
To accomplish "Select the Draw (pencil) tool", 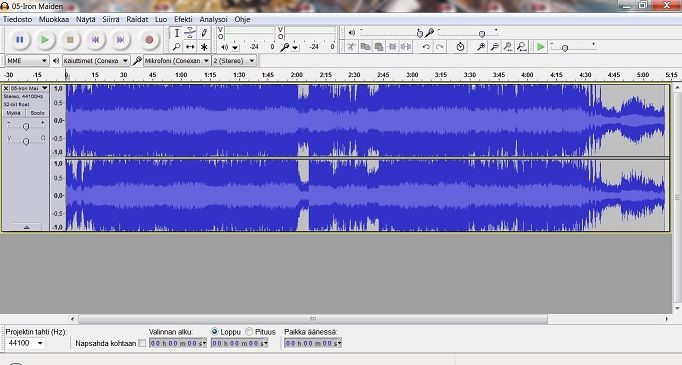I will click(204, 33).
